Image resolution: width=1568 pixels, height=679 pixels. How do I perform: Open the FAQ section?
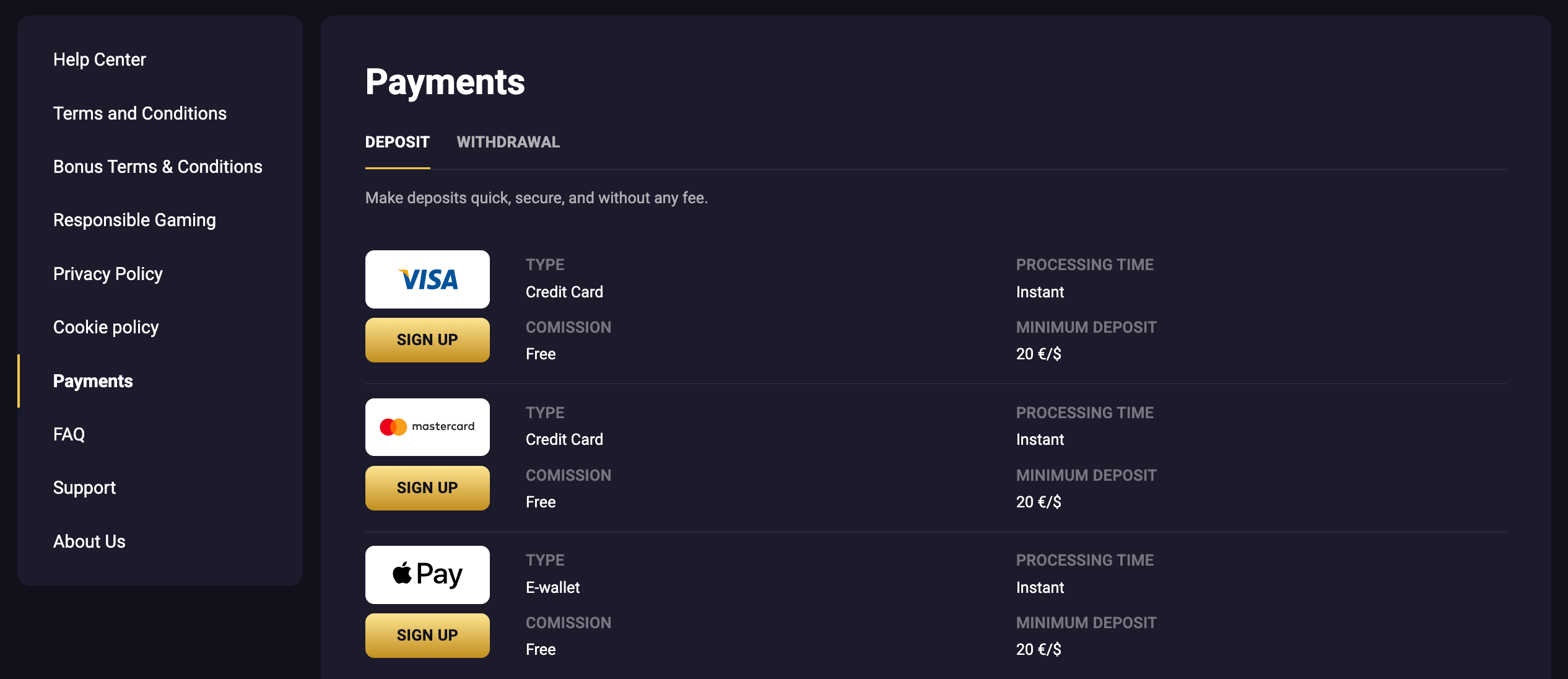[x=69, y=434]
